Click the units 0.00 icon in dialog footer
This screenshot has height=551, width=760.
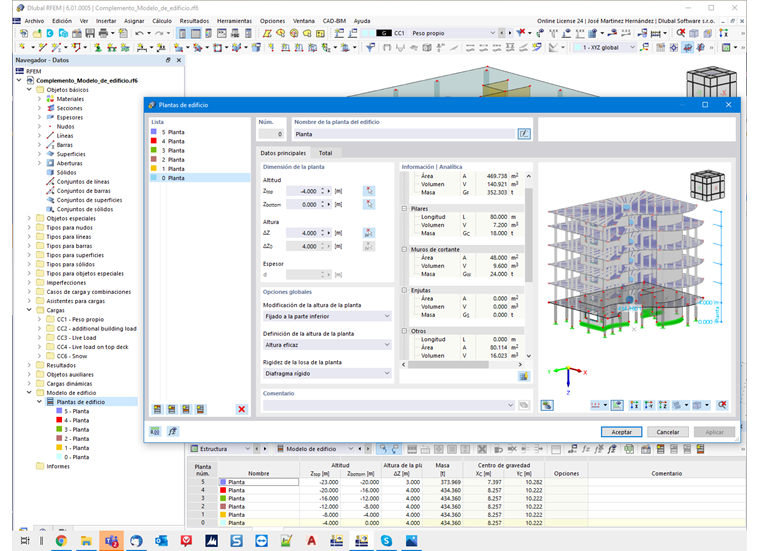(x=155, y=431)
